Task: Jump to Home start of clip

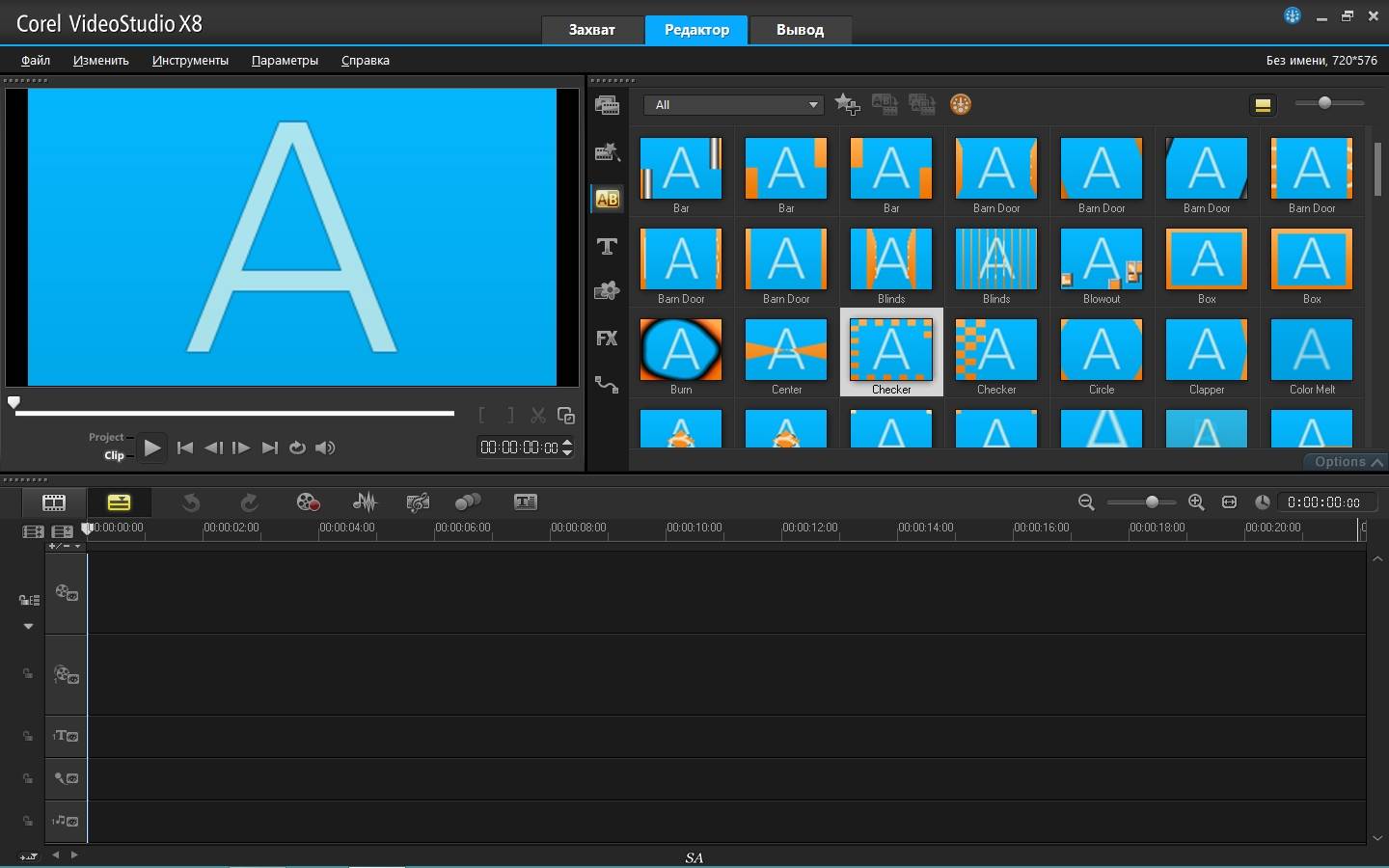Action: [x=185, y=448]
